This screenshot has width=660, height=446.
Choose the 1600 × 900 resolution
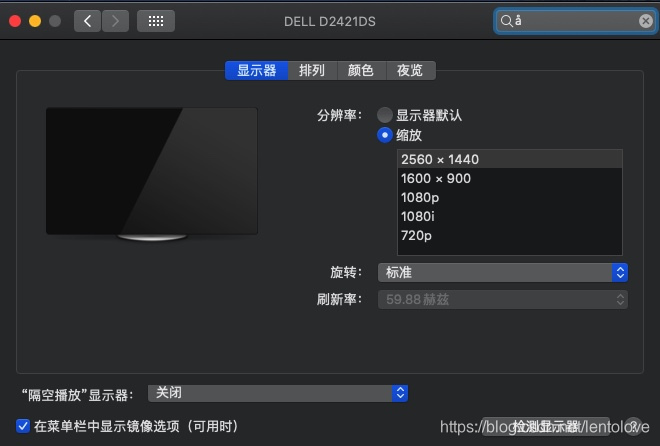(509, 178)
